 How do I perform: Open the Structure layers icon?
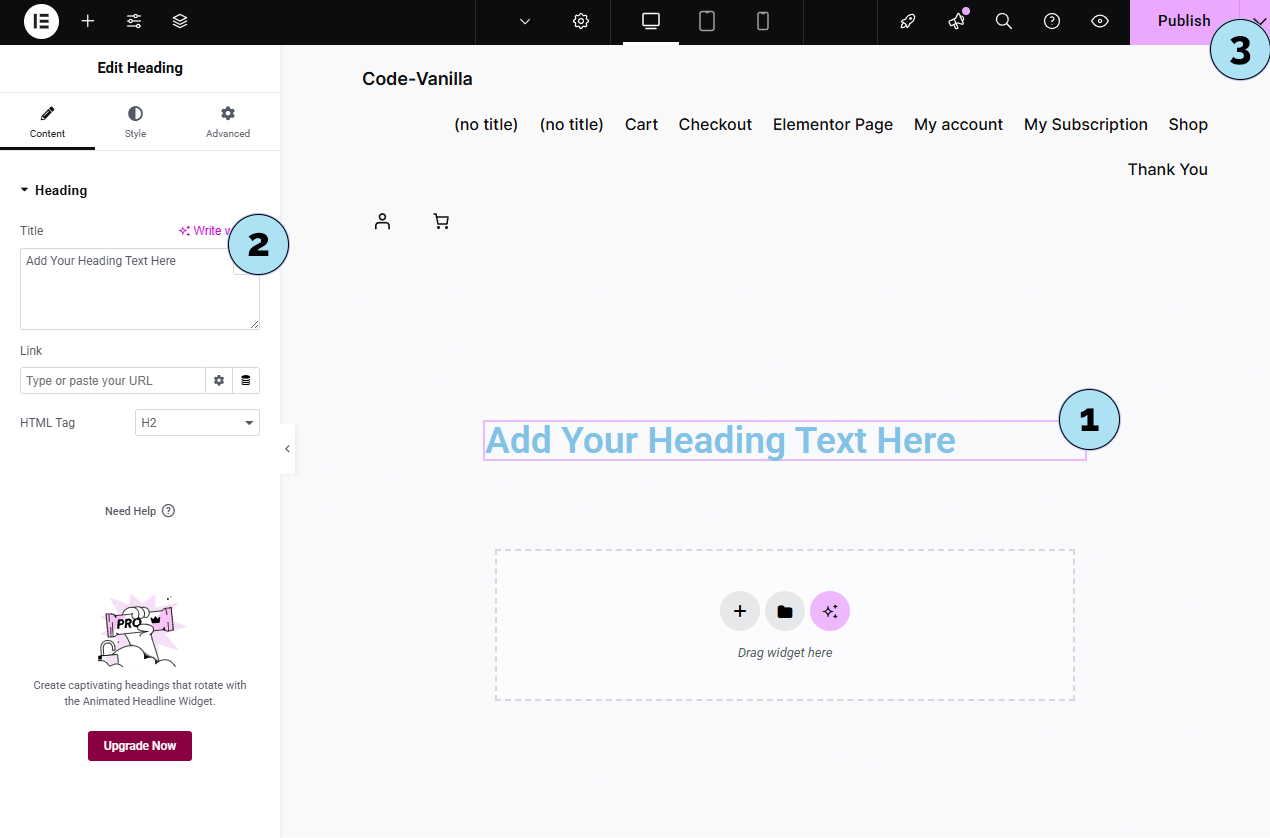coord(180,21)
